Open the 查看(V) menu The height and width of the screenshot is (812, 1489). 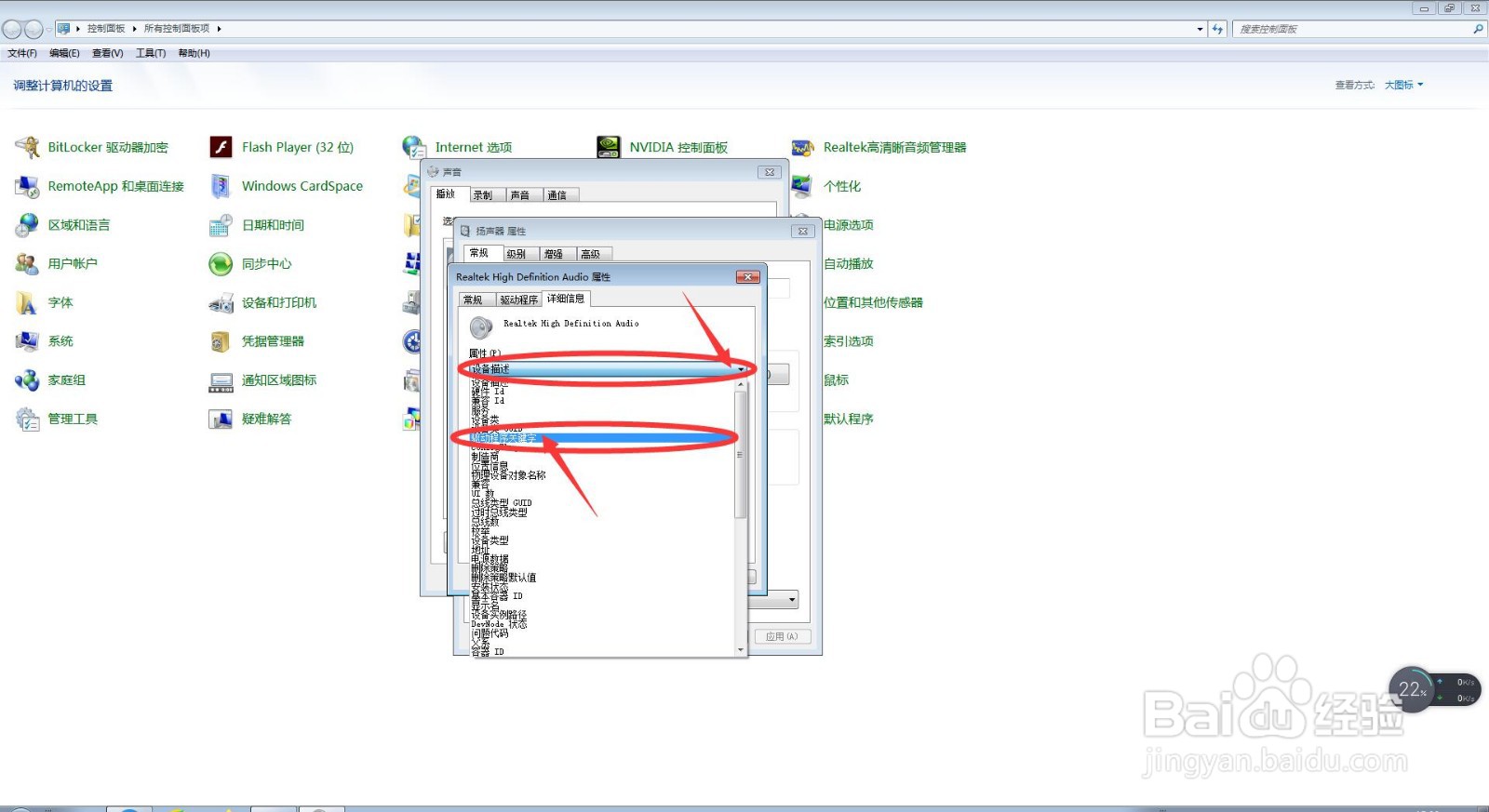107,53
